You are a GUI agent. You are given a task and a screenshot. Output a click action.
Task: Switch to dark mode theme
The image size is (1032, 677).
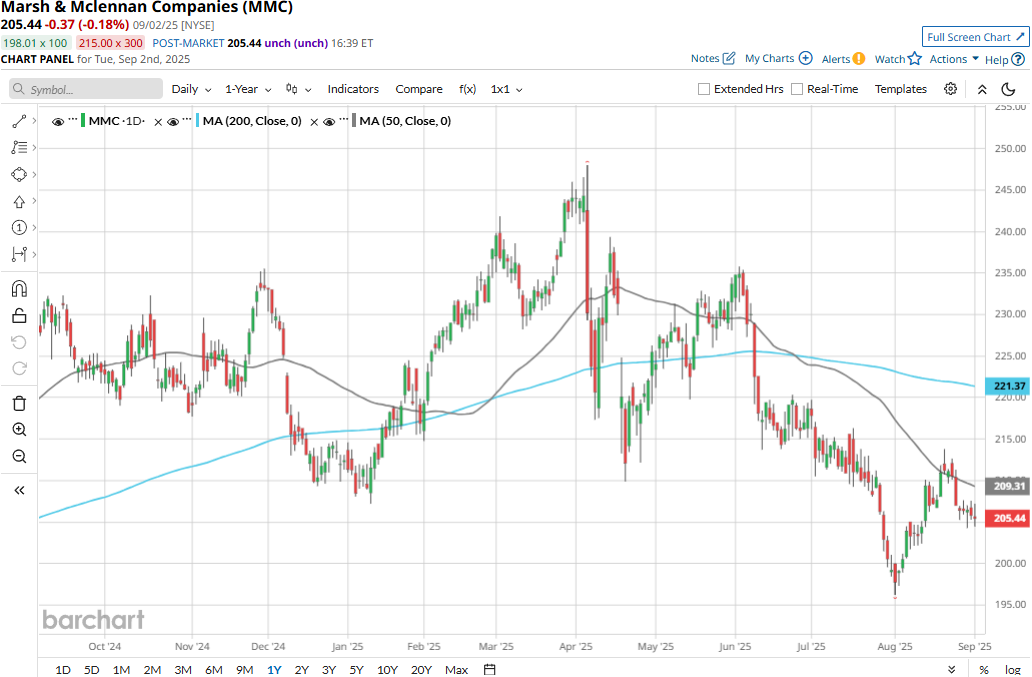[1008, 89]
